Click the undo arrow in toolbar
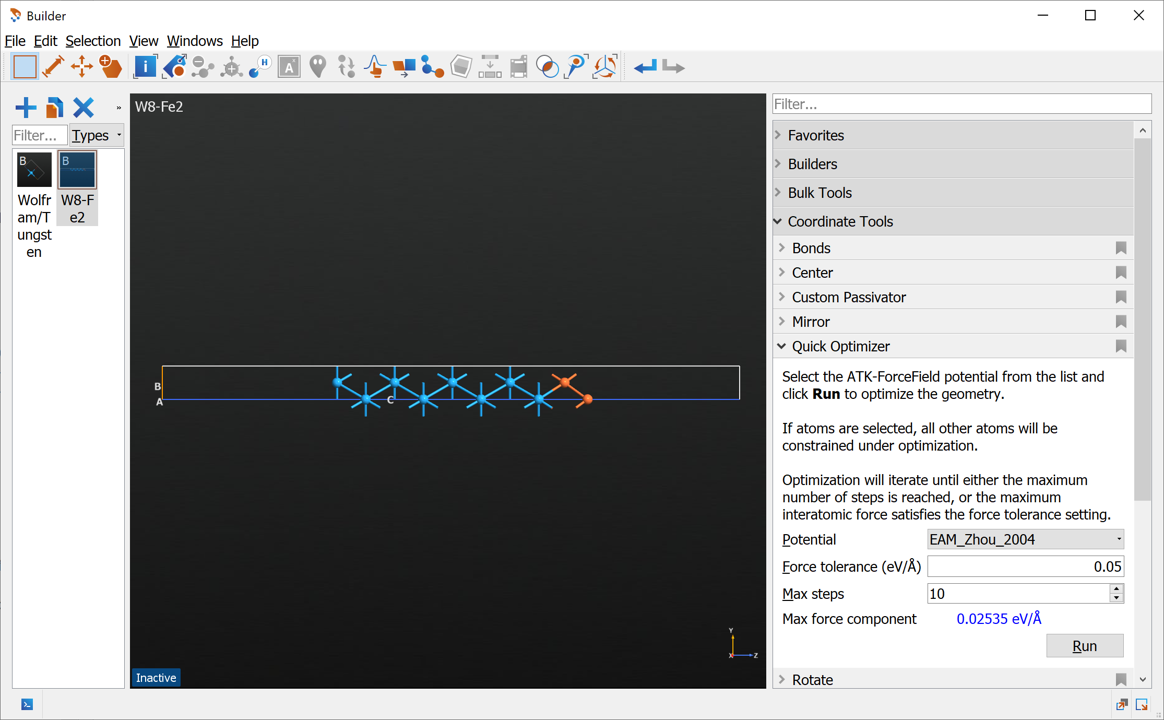Screen dimensions: 1164x720 click(x=645, y=67)
